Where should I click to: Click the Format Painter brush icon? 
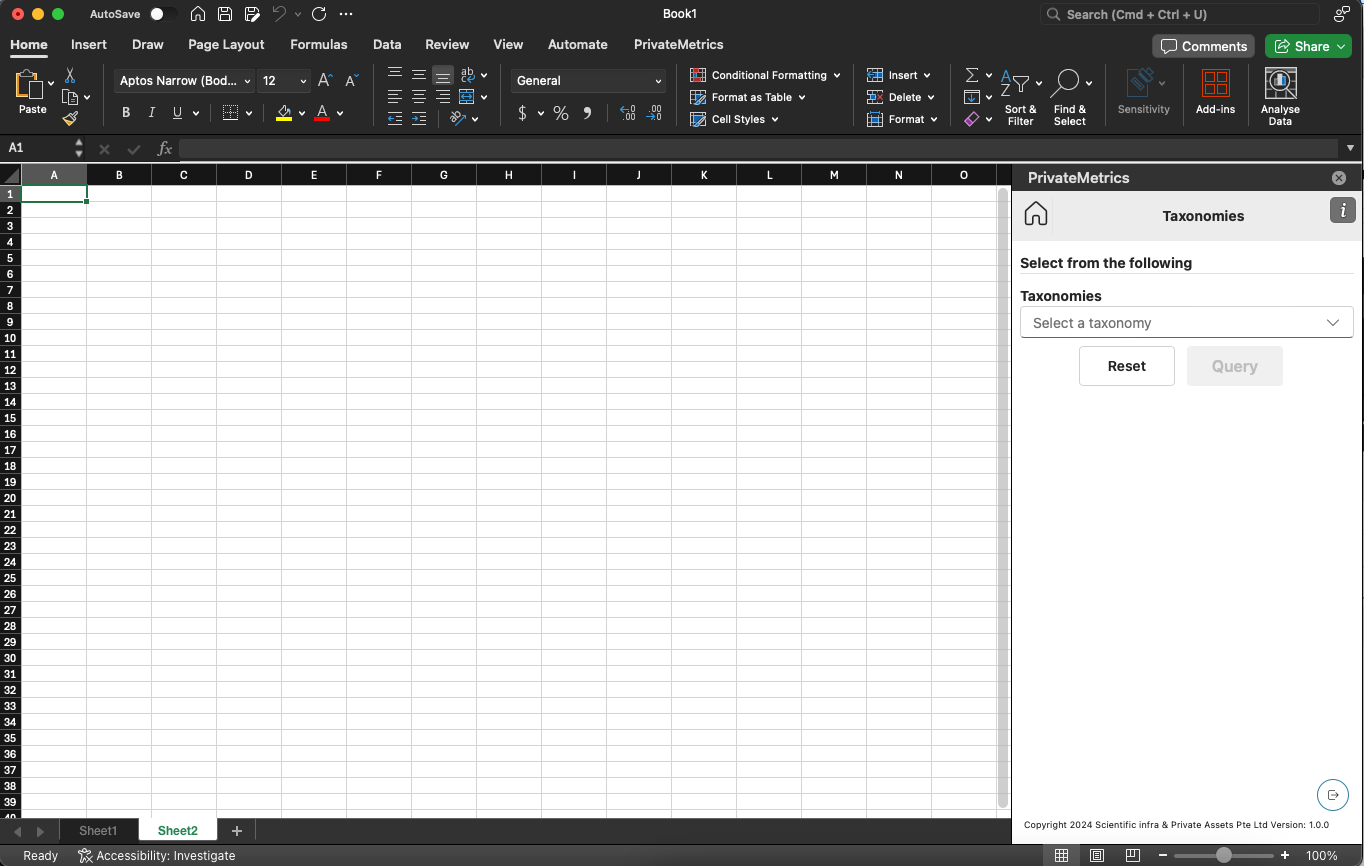70,119
